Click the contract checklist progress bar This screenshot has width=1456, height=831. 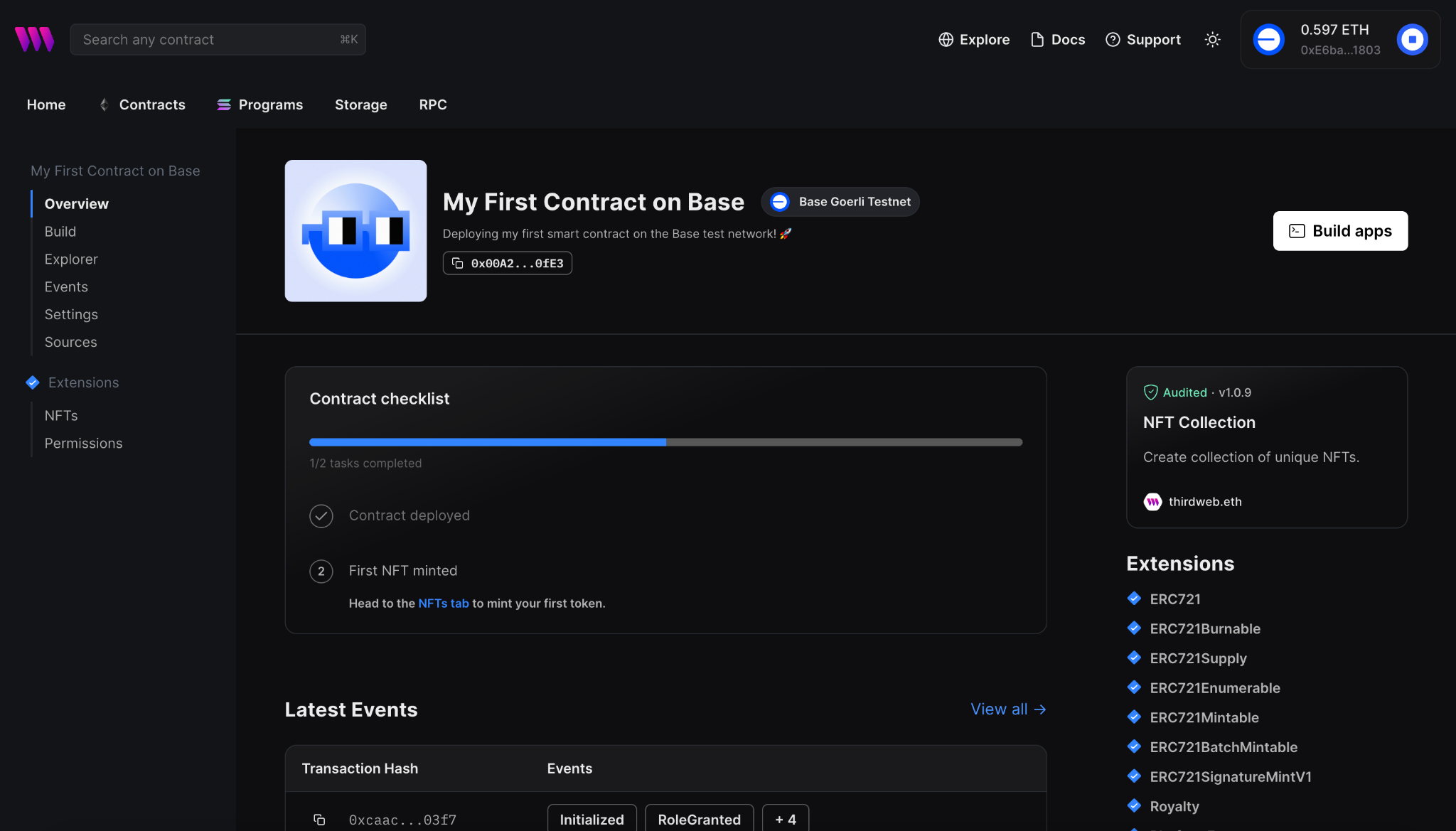(665, 442)
